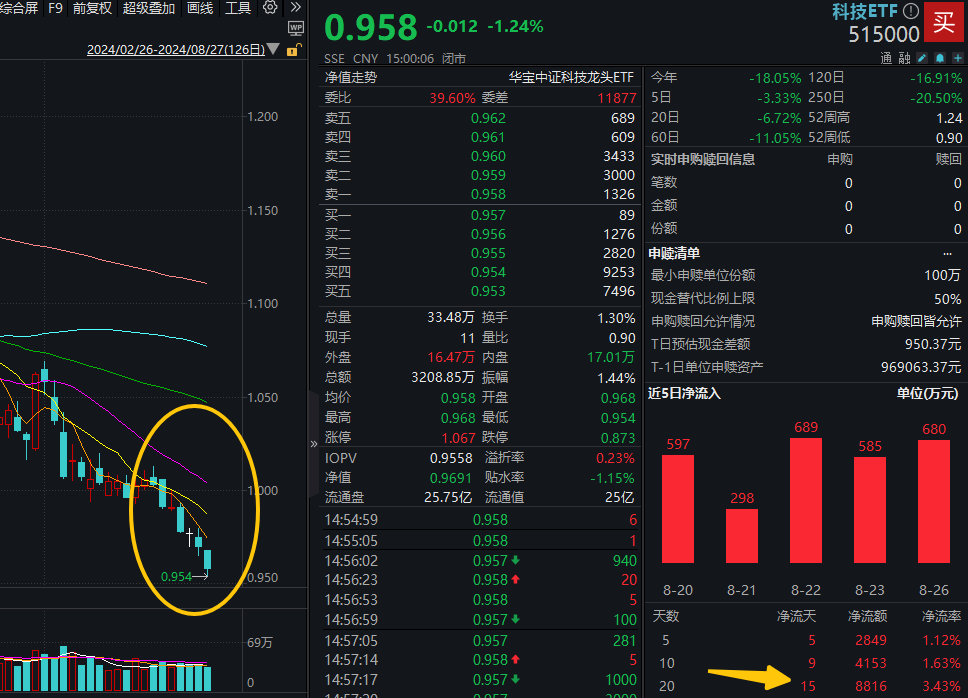Open the date range dropdown triangle
This screenshot has height=698, width=968.
point(275,50)
